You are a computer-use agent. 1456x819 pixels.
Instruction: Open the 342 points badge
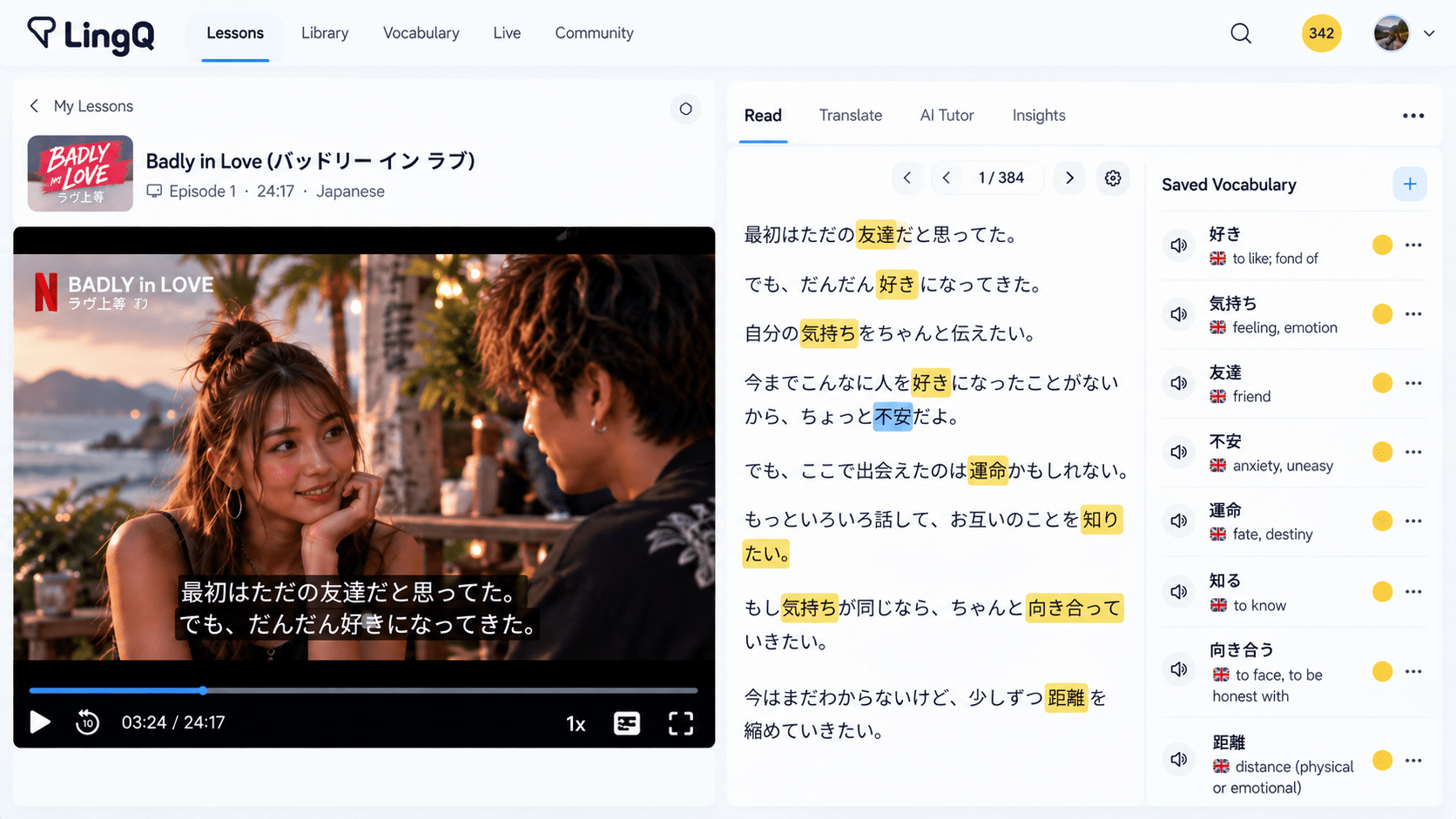(1321, 33)
